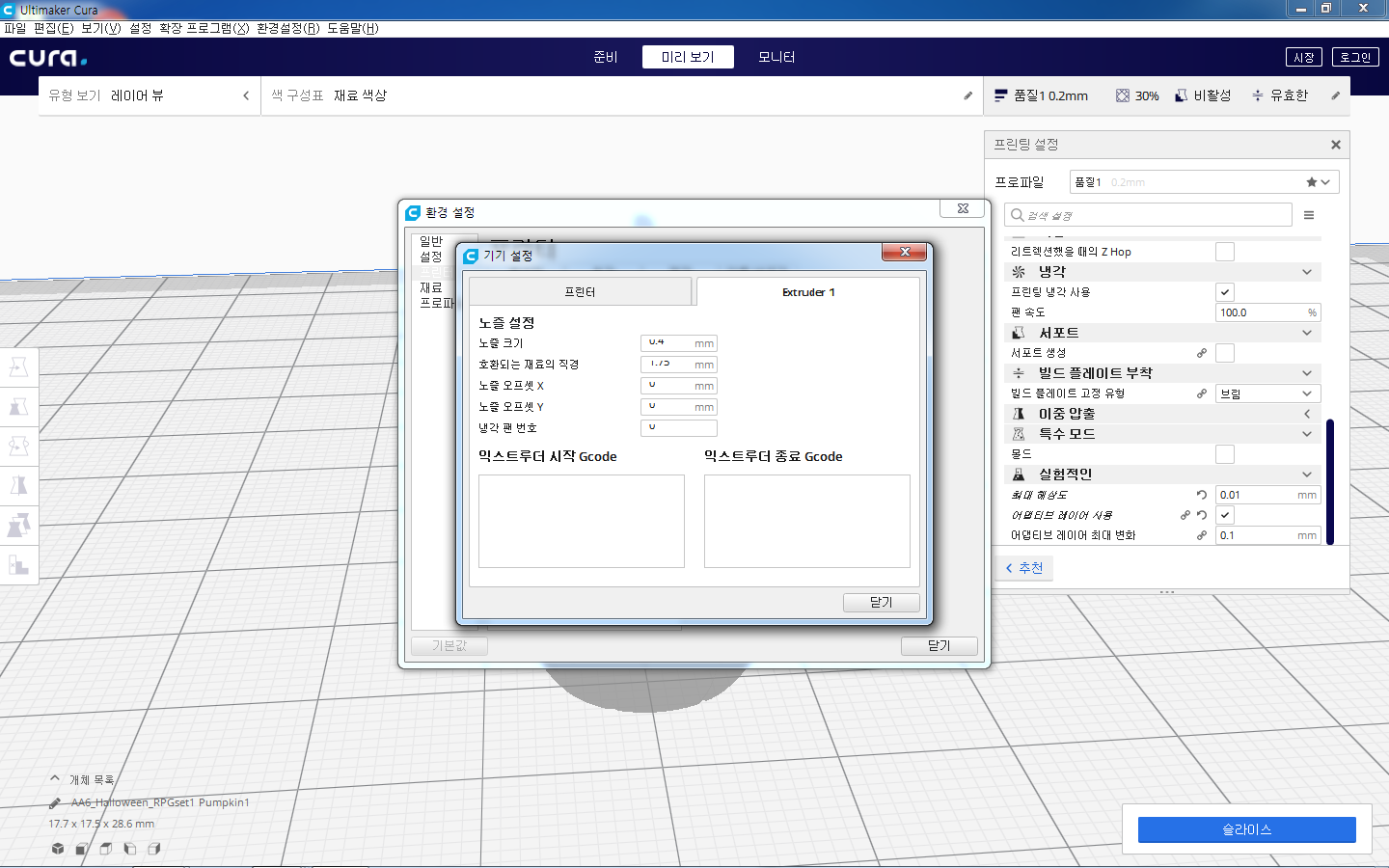Image resolution: width=1389 pixels, height=868 pixels.
Task: Click pencil icon next to Pumpkin1 filename
Action: [x=55, y=802]
